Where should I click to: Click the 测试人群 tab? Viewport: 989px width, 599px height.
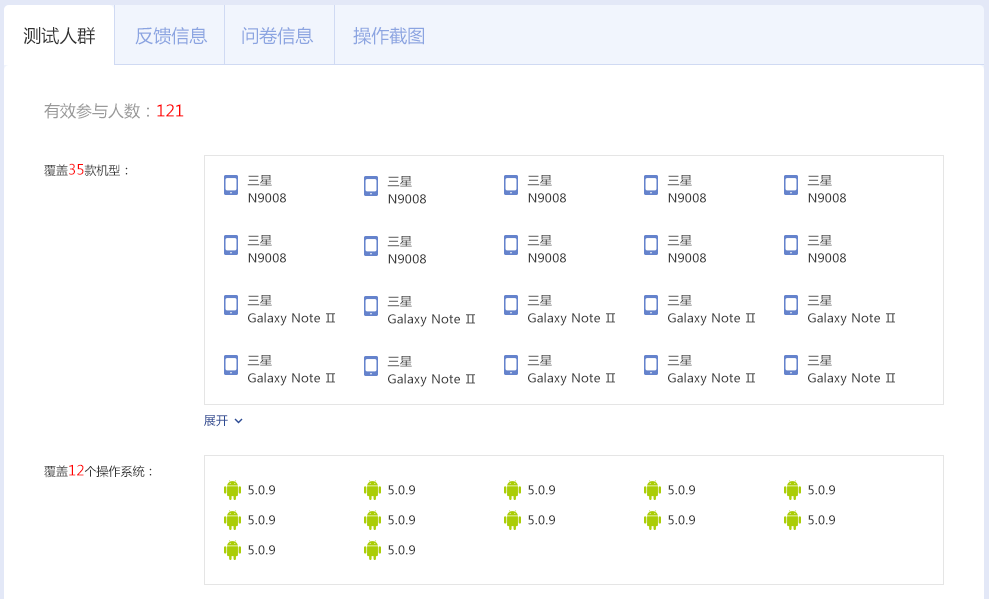[59, 36]
